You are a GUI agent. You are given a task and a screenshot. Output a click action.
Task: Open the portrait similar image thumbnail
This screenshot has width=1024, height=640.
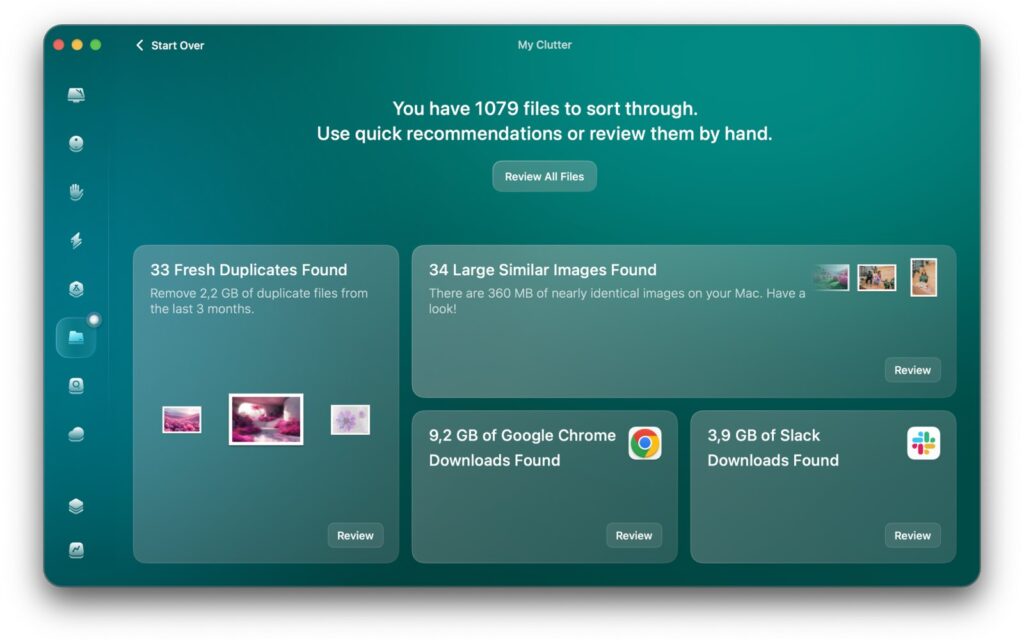(x=923, y=278)
